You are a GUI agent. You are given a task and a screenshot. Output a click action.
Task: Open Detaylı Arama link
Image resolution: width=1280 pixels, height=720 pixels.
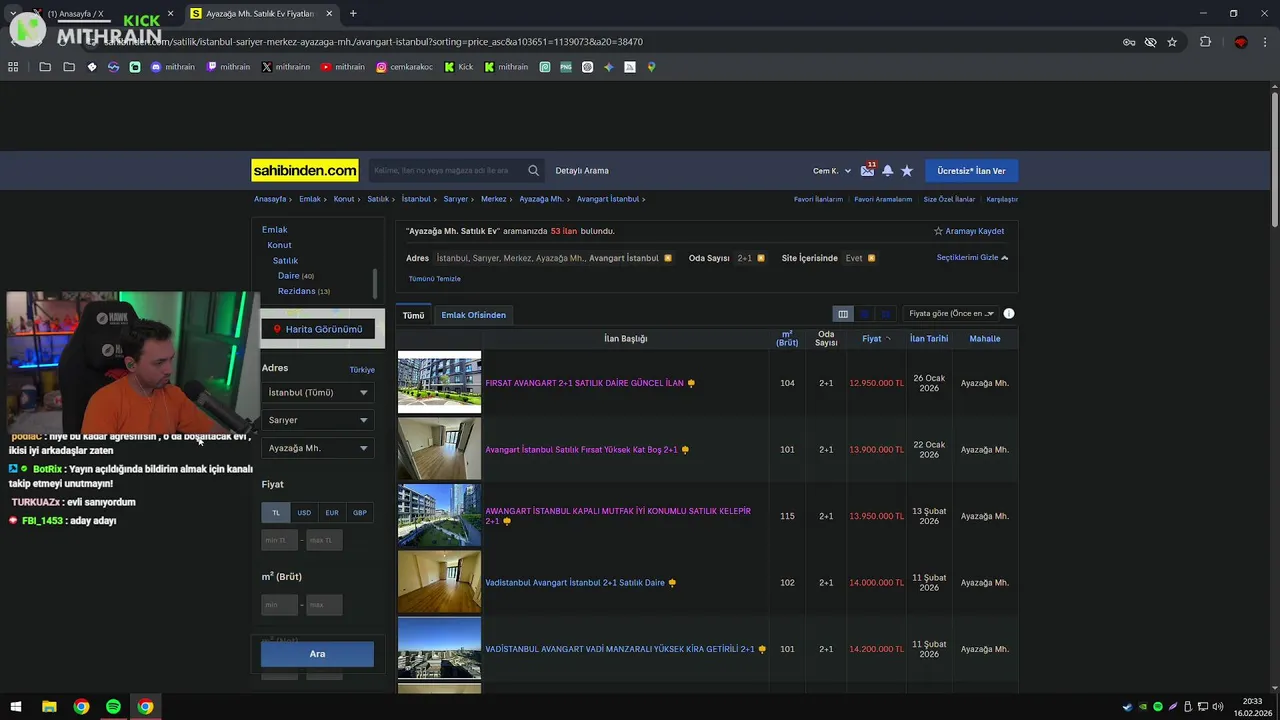pos(582,171)
